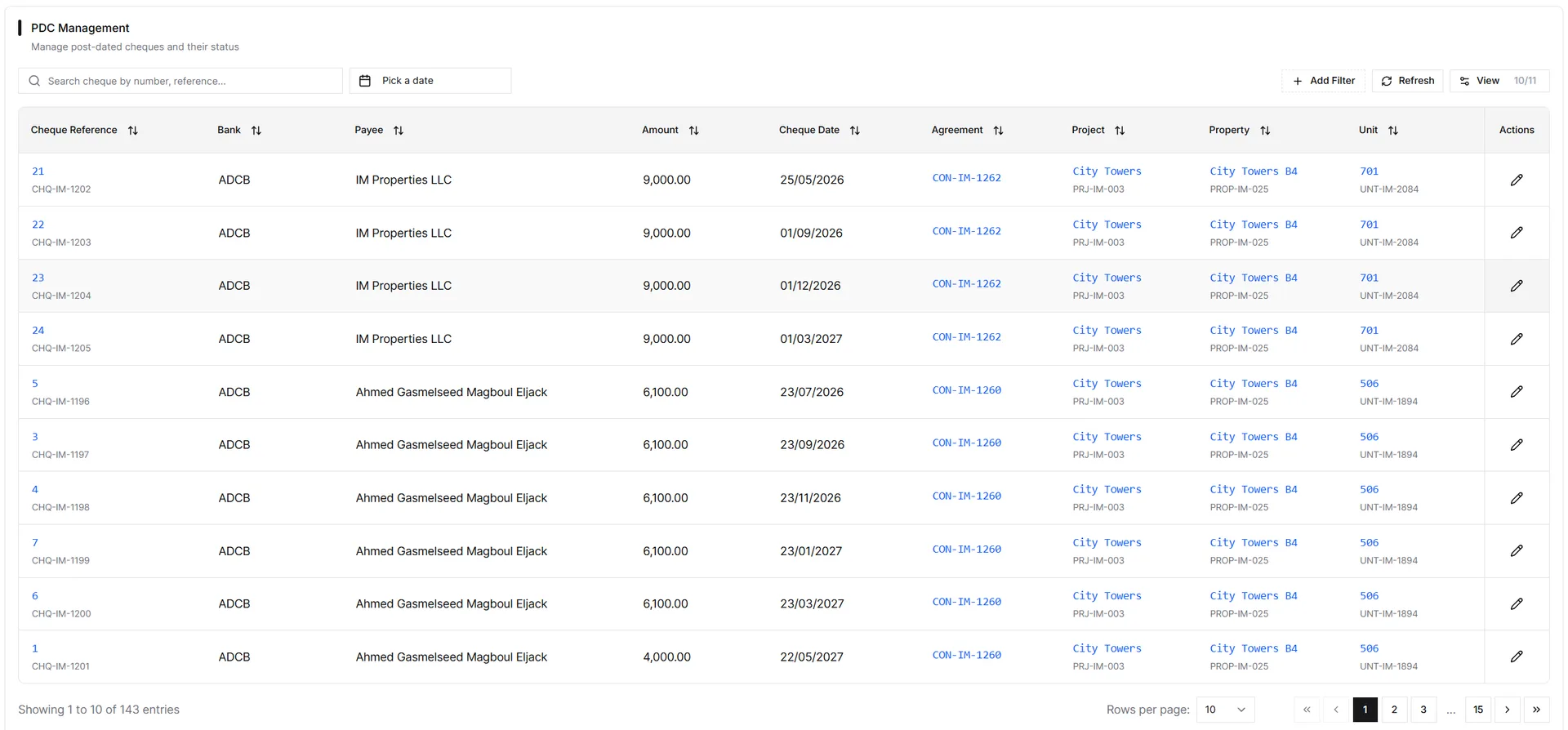The height and width of the screenshot is (730, 1568).
Task: Edit cheque CHQ-IM-1200 with the pencil icon
Action: click(1517, 604)
